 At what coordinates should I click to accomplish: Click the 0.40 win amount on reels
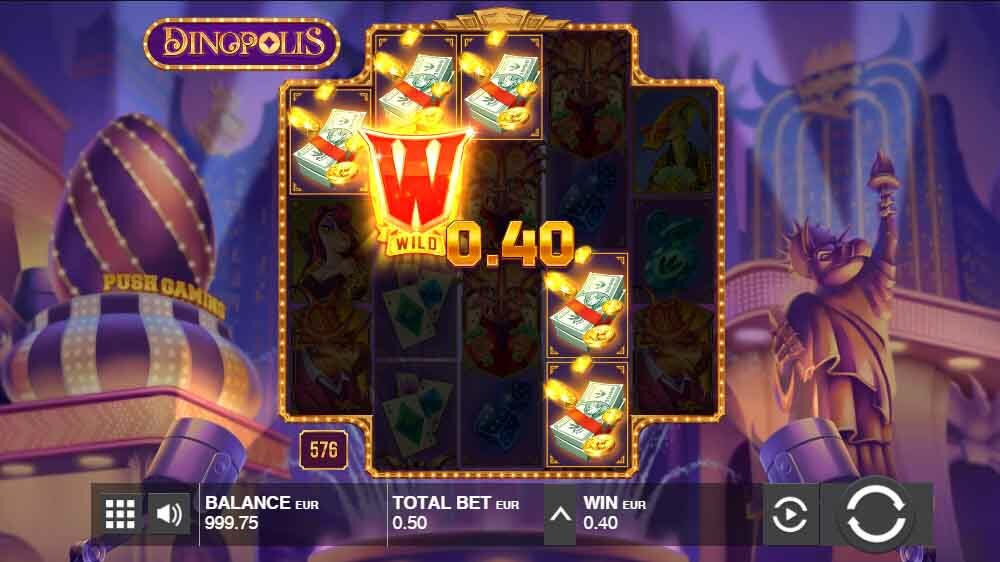(509, 244)
